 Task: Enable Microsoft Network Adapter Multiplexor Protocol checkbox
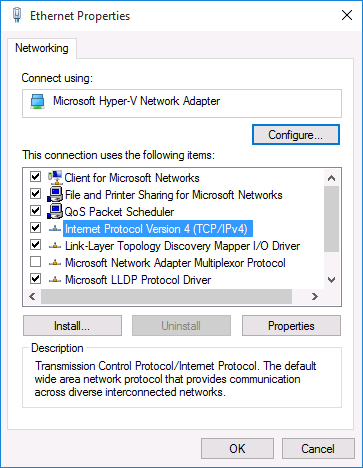(35, 262)
